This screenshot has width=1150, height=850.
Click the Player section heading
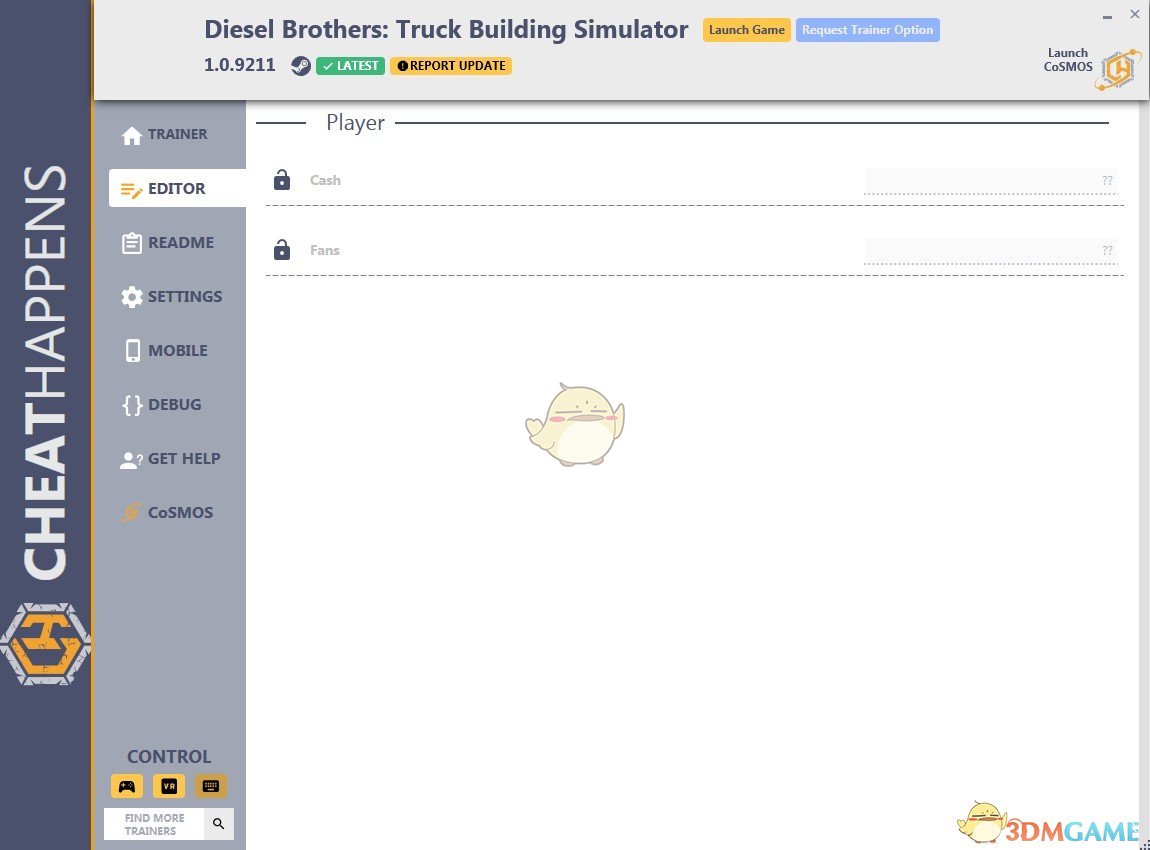[355, 122]
